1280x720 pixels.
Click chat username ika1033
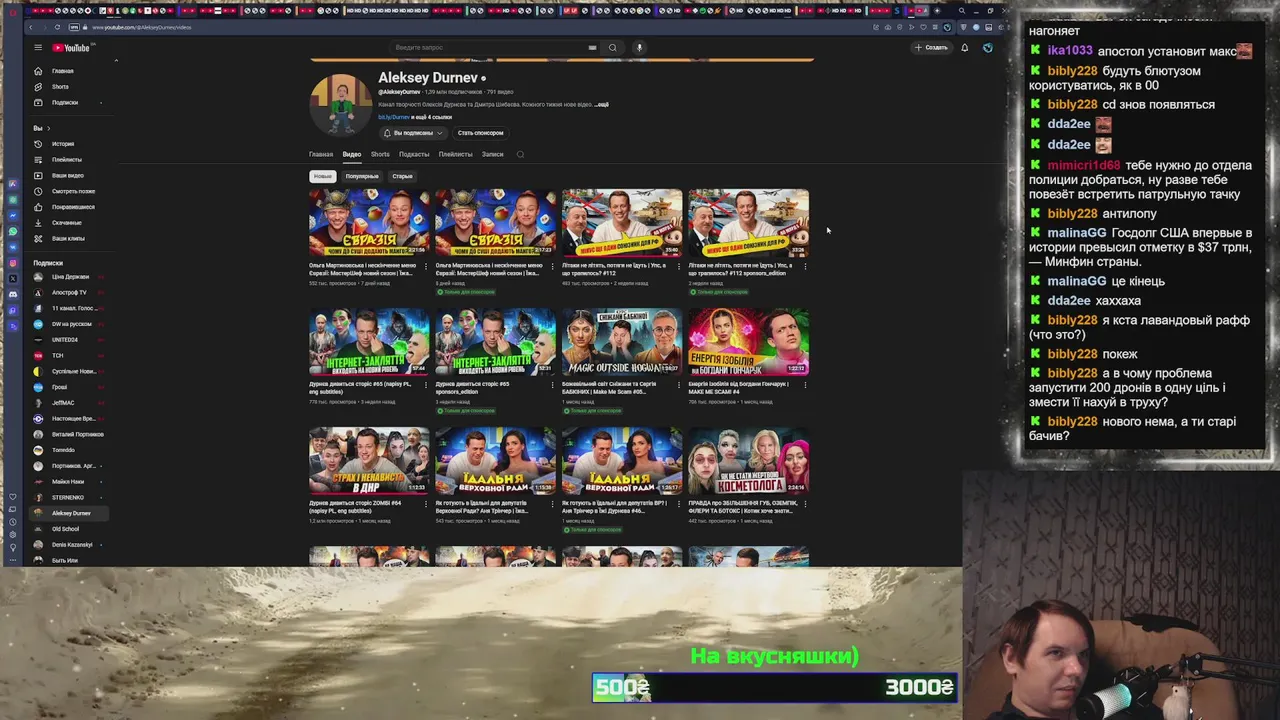[x=1070, y=50]
